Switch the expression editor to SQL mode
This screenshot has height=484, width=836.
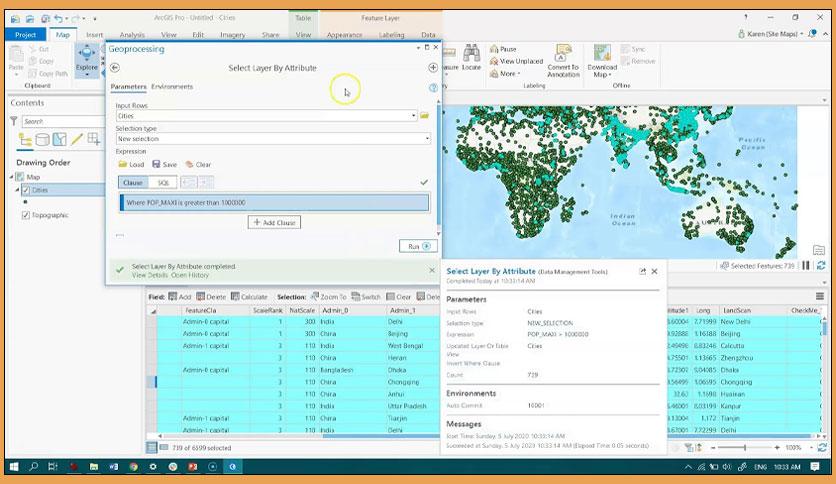[x=163, y=183]
